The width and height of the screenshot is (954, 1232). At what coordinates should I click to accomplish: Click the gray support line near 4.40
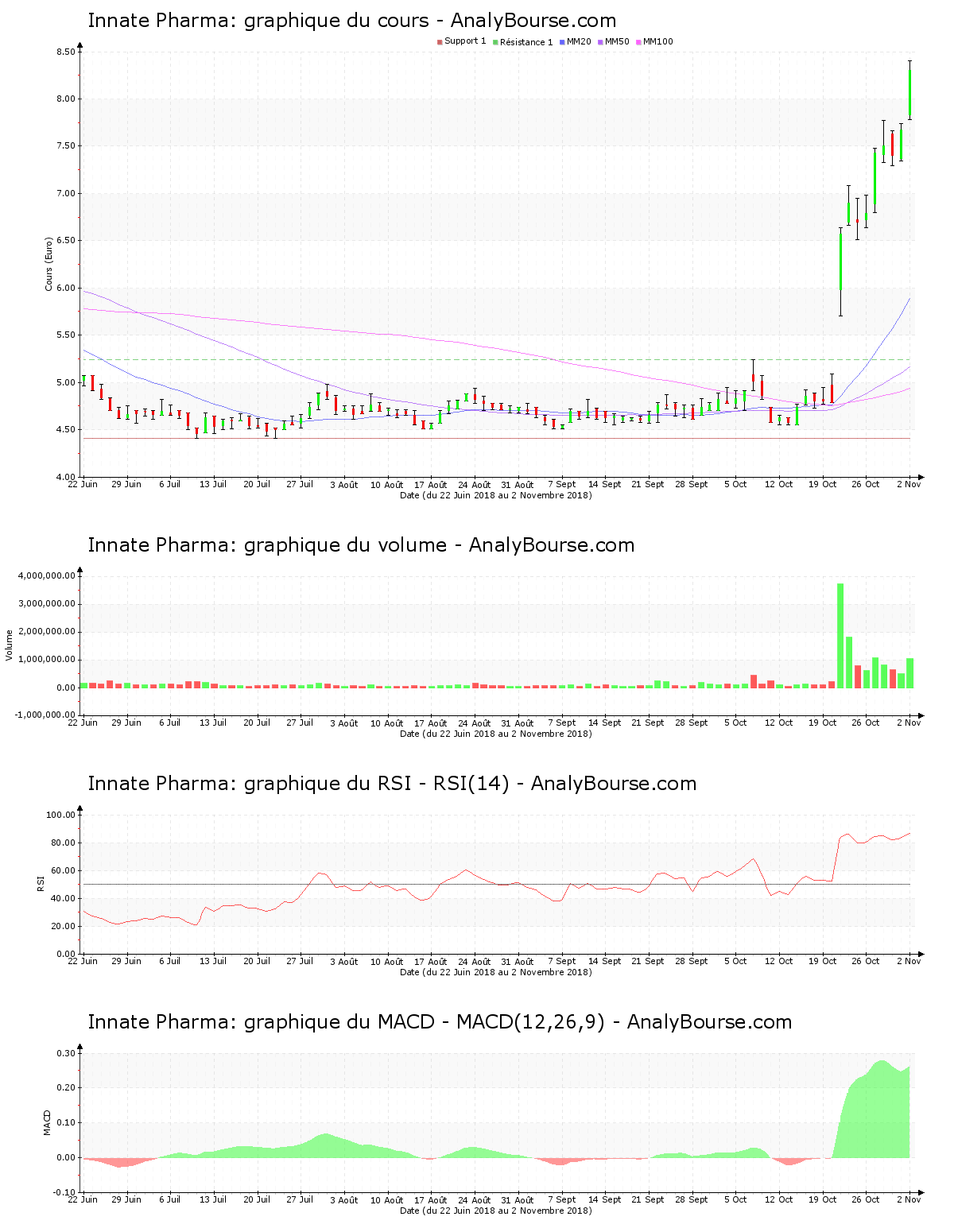[497, 438]
